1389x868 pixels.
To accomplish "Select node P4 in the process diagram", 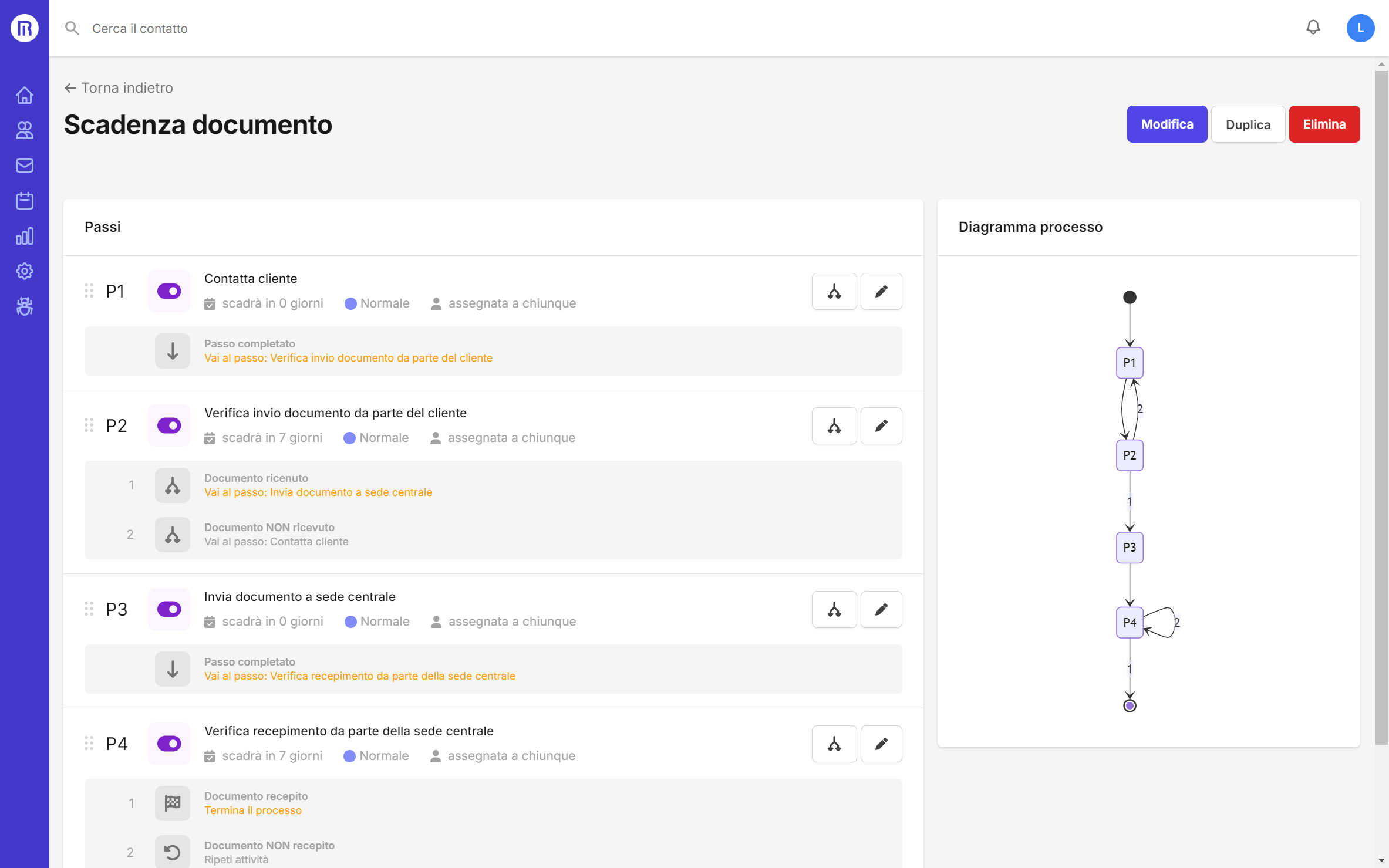I will tap(1129, 622).
